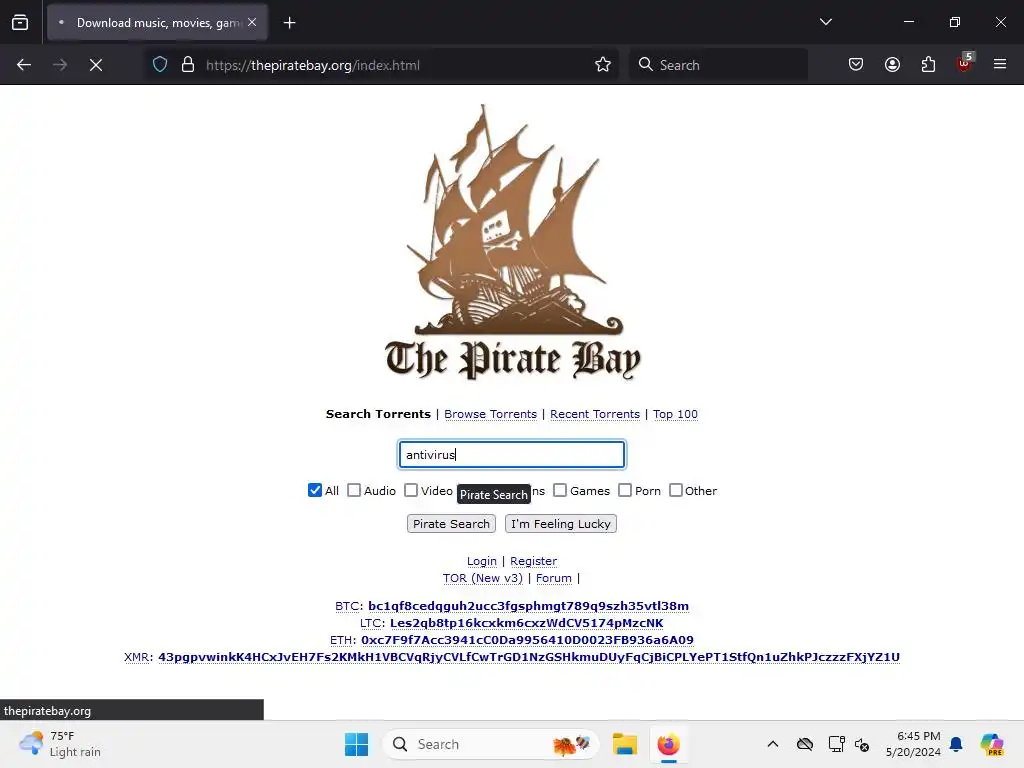The height and width of the screenshot is (768, 1024).
Task: Open the Browse Torrents link
Action: point(490,414)
